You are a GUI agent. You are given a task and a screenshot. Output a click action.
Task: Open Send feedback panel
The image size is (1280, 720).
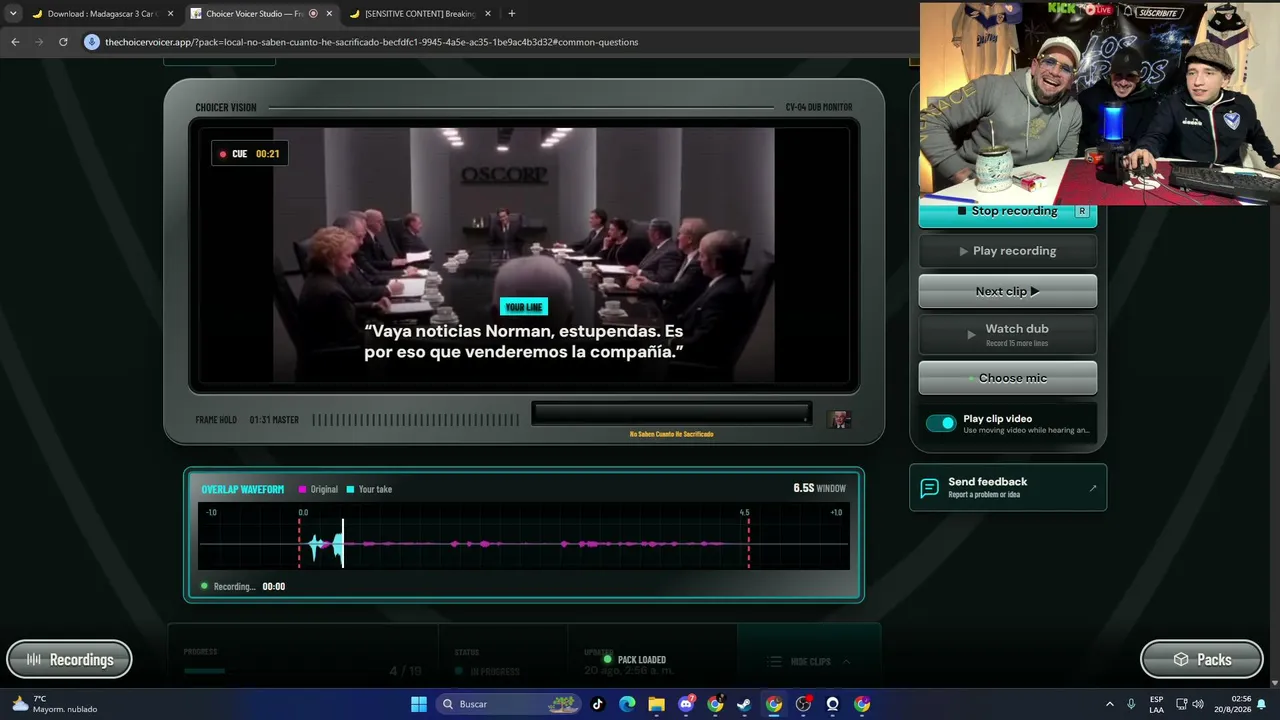[1008, 487]
